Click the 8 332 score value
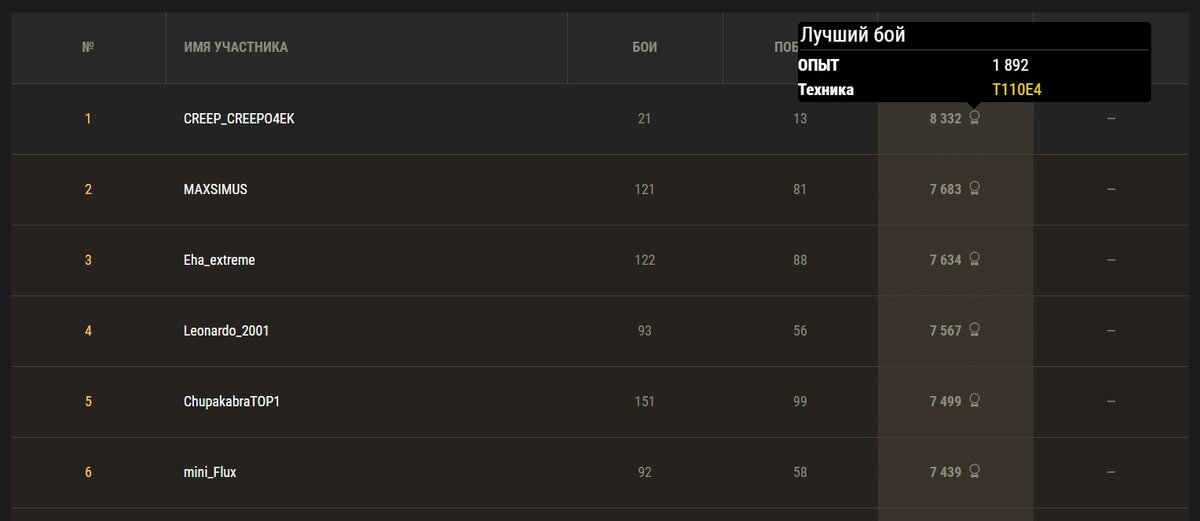This screenshot has width=1200, height=521. (x=945, y=119)
